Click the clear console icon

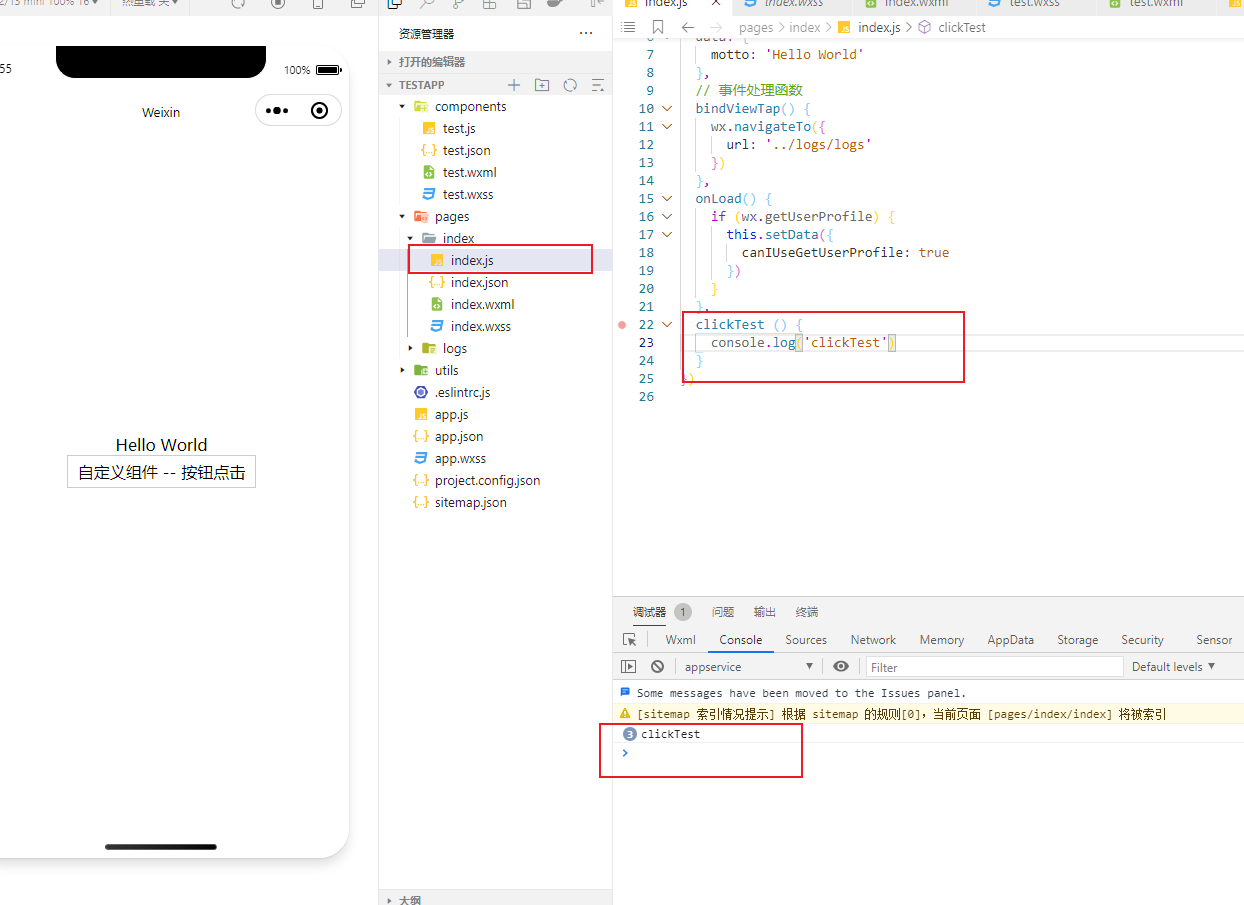click(x=657, y=667)
